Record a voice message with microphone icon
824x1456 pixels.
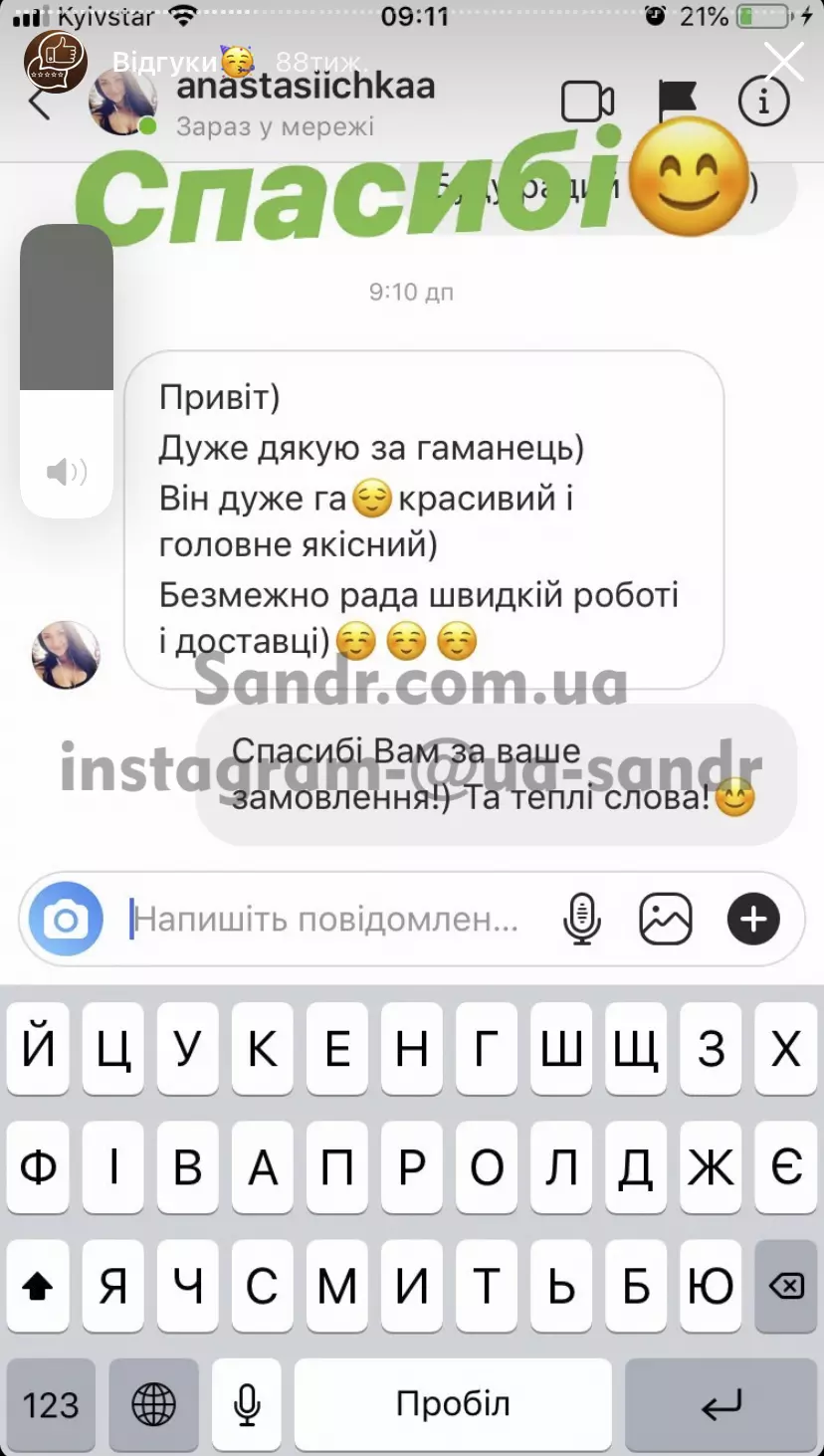[x=581, y=919]
